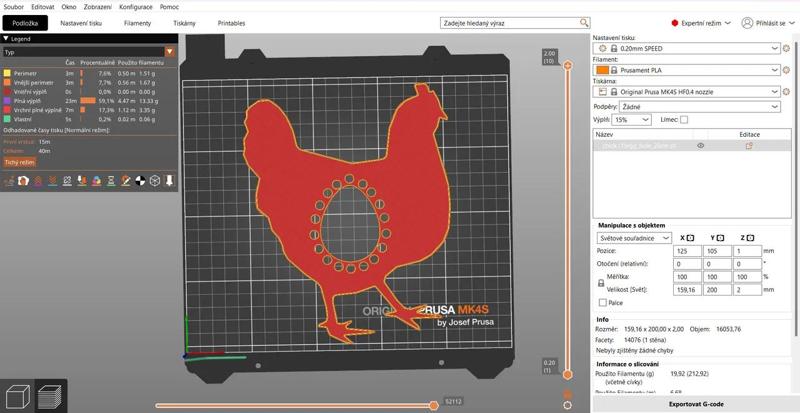
Task: Click the bottom thumb of vertical layer slider
Action: (x=567, y=375)
